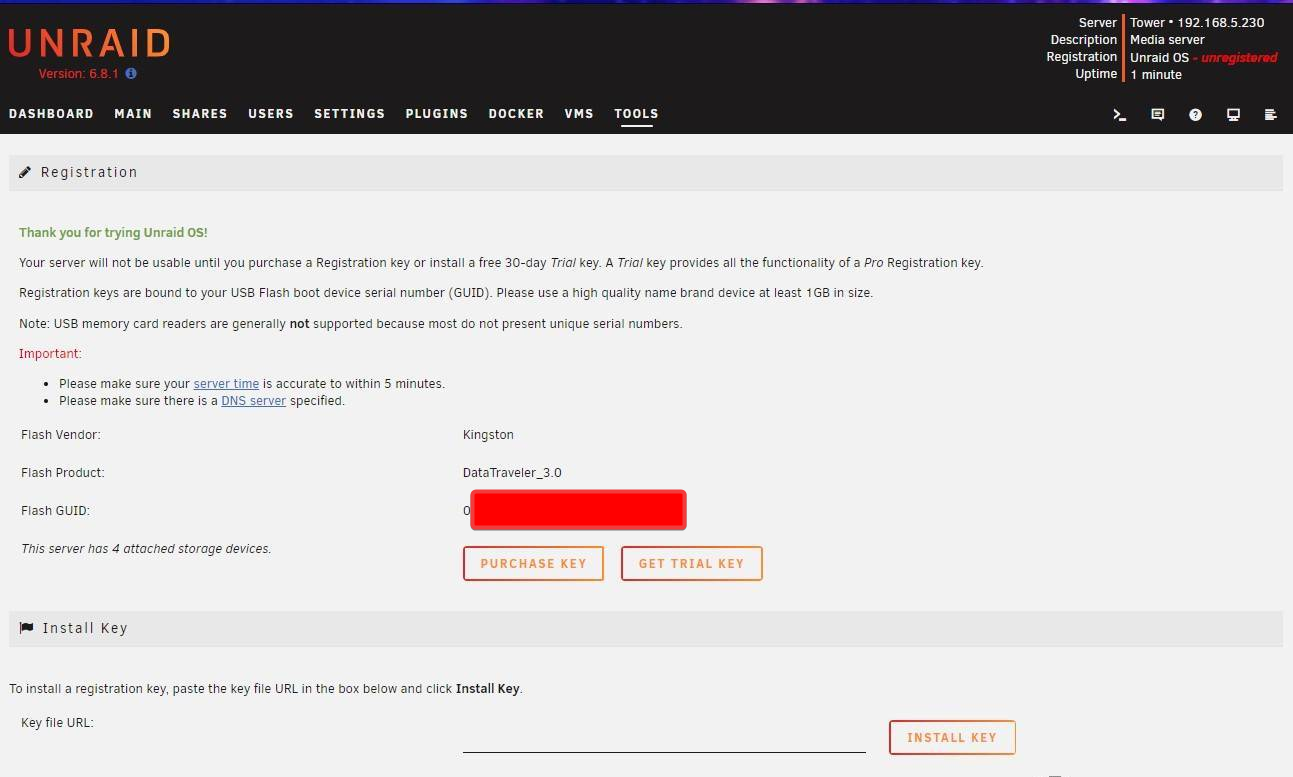This screenshot has height=777, width=1293.
Task: Open the Users tab
Action: click(x=271, y=114)
